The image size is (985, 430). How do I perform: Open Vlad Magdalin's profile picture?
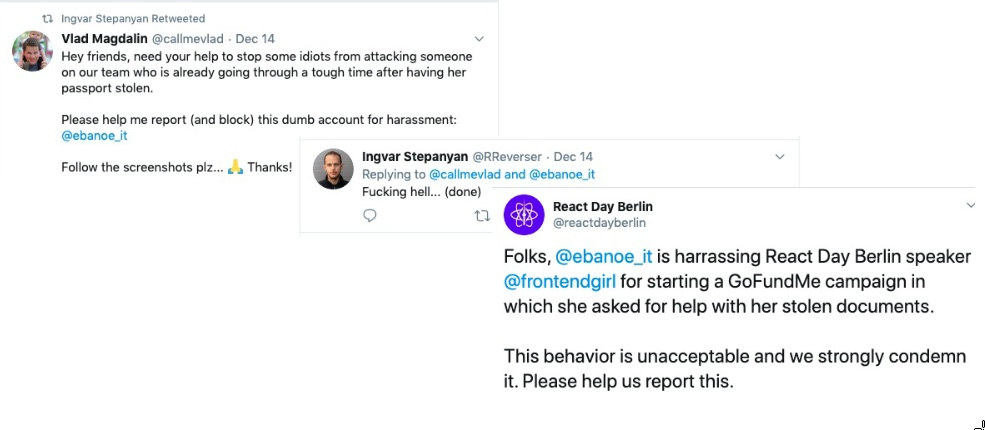coord(32,51)
